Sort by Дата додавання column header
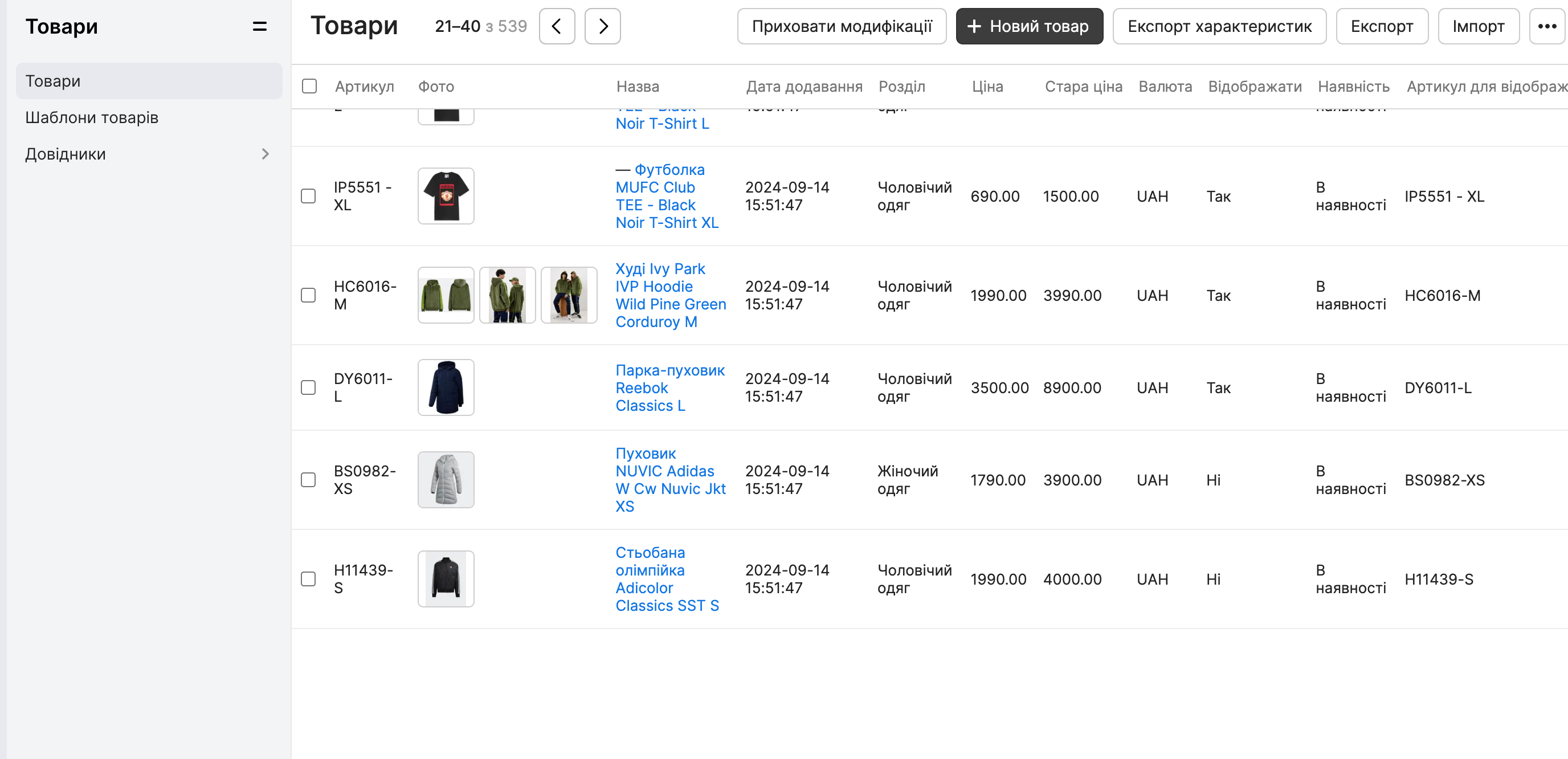Viewport: 1568px width, 759px height. pyautogui.click(x=804, y=87)
